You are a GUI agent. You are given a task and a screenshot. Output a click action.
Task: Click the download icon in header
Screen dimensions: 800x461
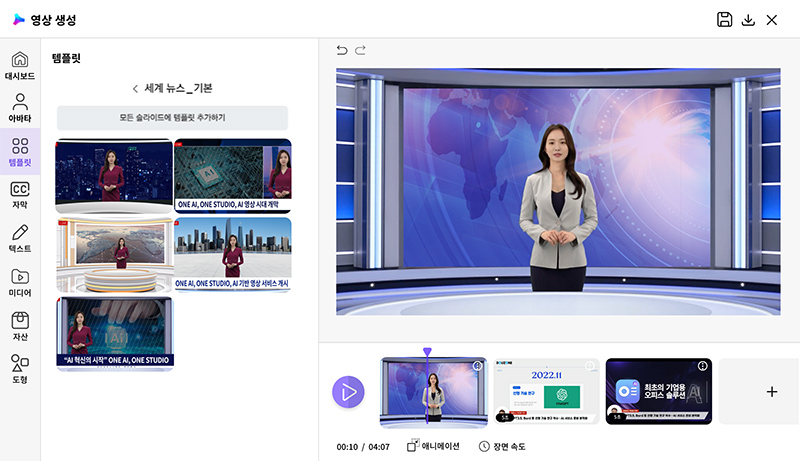(748, 20)
